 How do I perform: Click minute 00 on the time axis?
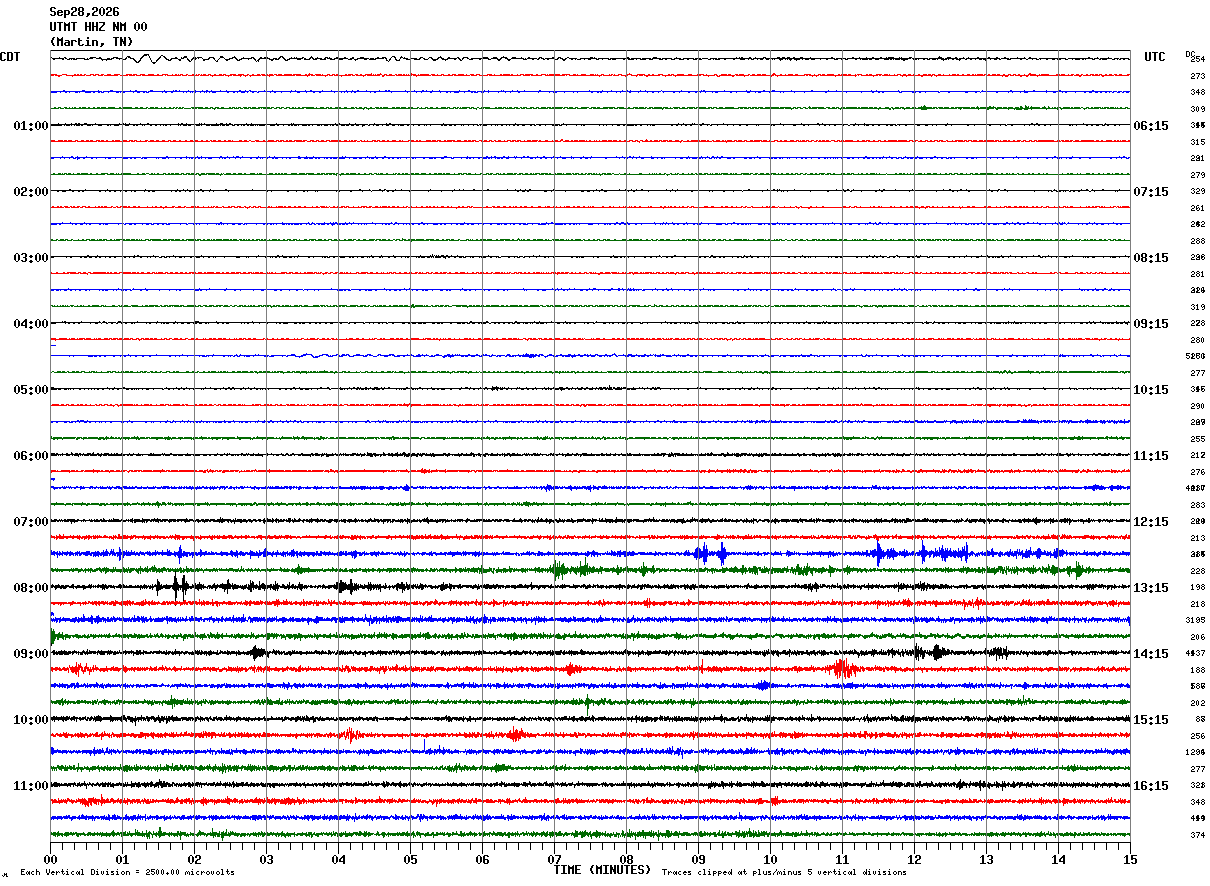(50, 859)
